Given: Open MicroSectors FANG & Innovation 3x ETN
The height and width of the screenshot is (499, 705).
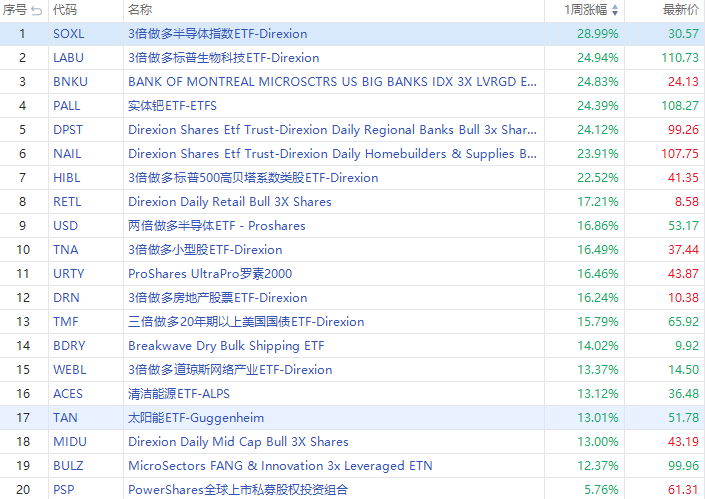Looking at the screenshot, I should tap(280, 466).
